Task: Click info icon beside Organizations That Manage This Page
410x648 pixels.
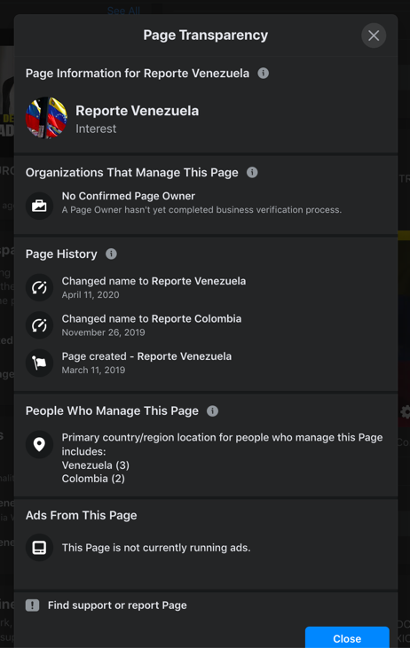Action: [x=252, y=172]
